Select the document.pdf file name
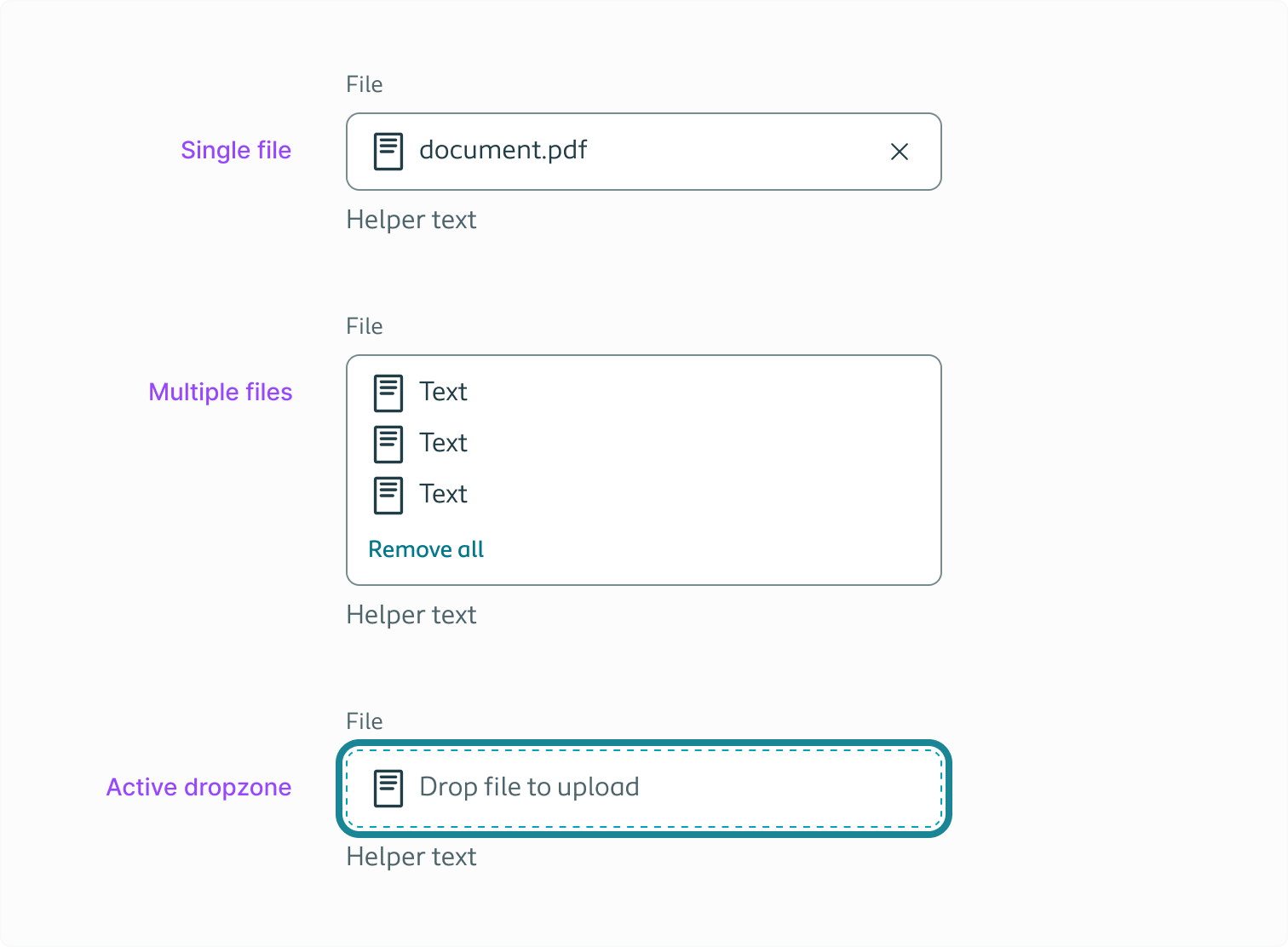 (x=503, y=151)
